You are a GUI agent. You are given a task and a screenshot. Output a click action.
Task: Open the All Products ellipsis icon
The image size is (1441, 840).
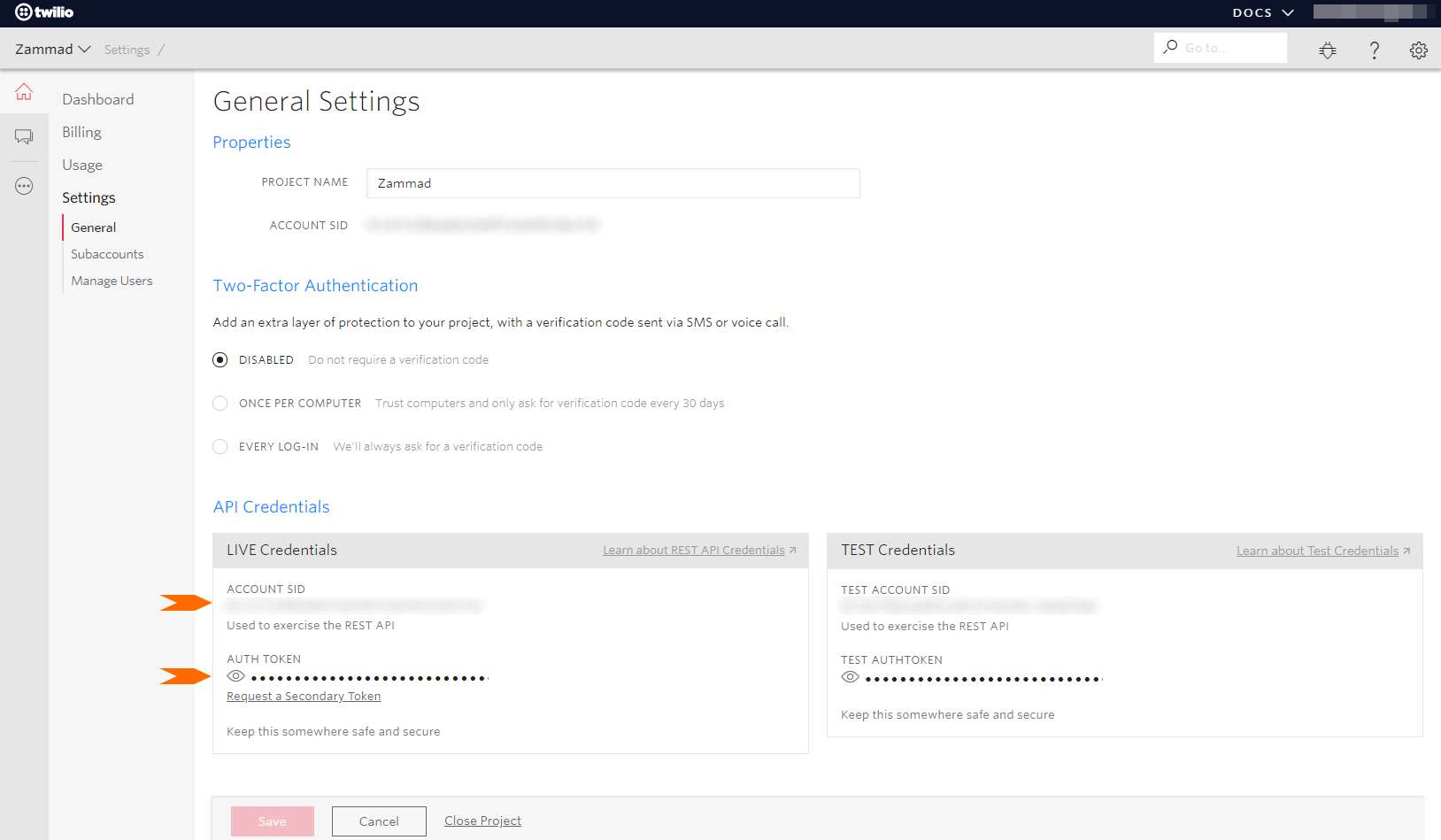pyautogui.click(x=24, y=186)
